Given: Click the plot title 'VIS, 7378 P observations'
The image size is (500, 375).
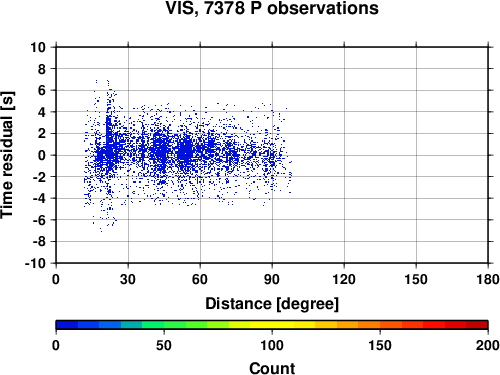Looking at the screenshot, I should coord(272,8).
